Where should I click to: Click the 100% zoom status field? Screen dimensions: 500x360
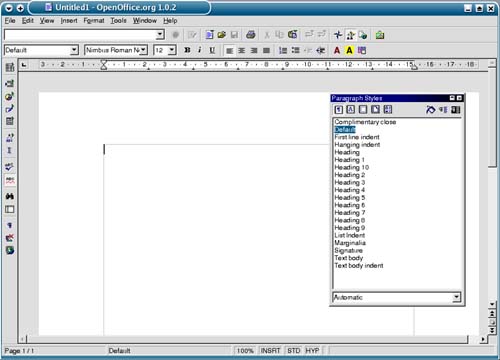click(x=245, y=351)
